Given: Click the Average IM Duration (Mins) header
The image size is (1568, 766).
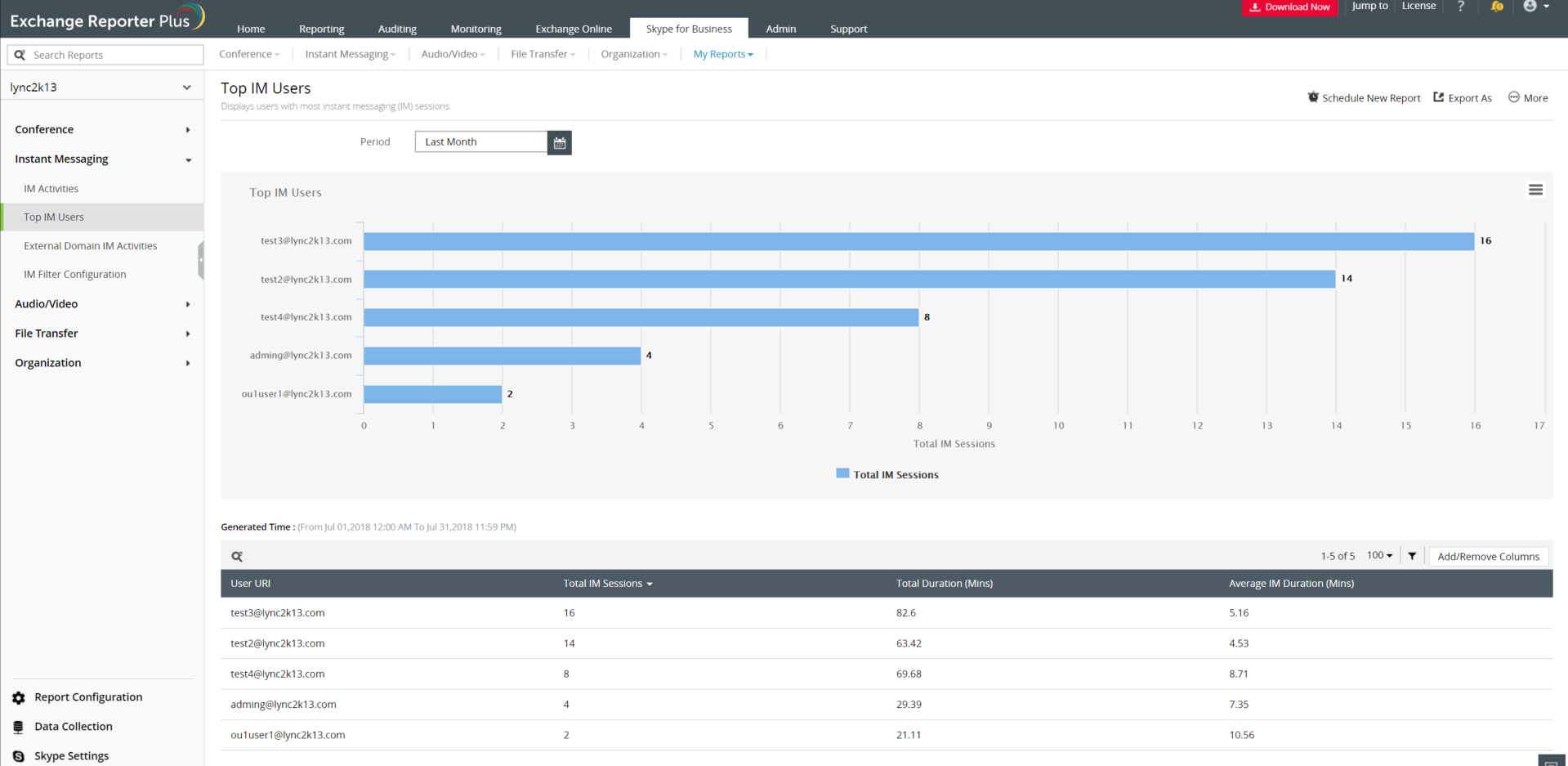Looking at the screenshot, I should (1292, 584).
